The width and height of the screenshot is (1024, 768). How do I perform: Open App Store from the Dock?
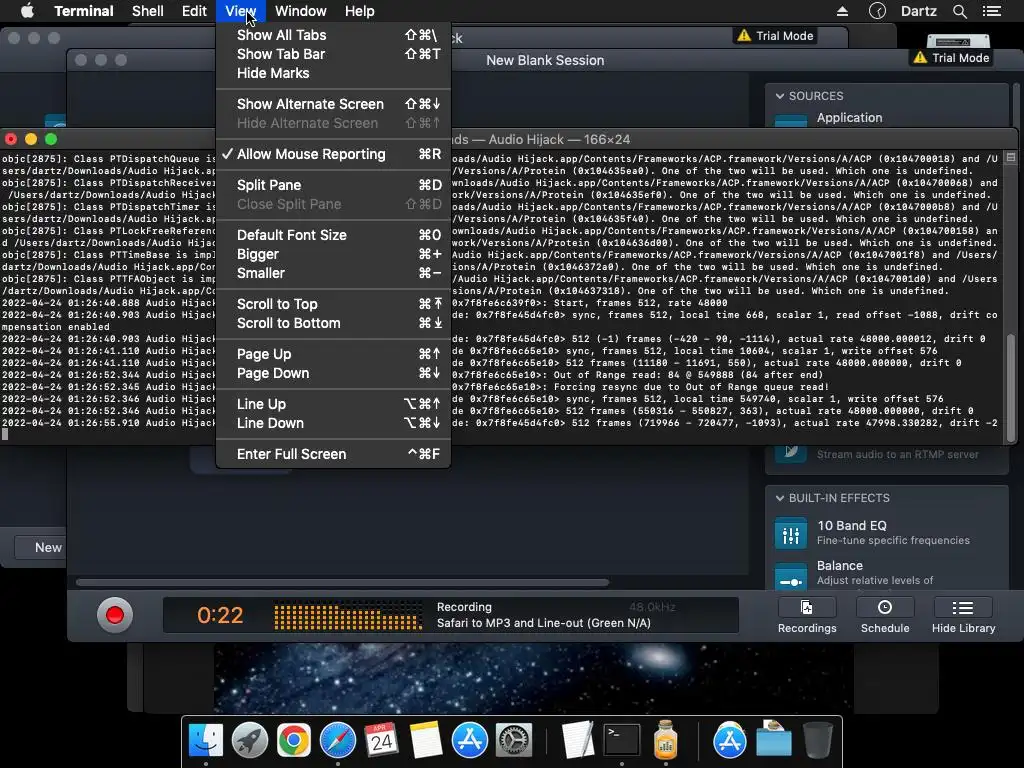(470, 740)
